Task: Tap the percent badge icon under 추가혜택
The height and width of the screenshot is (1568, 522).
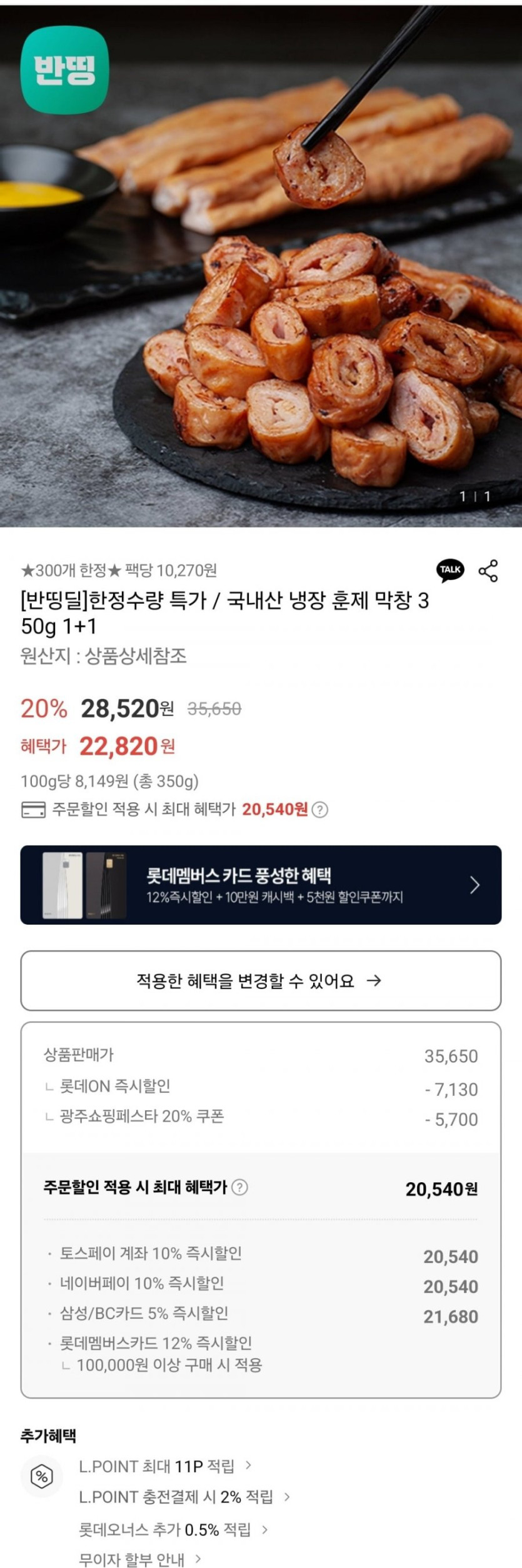Action: click(42, 1477)
